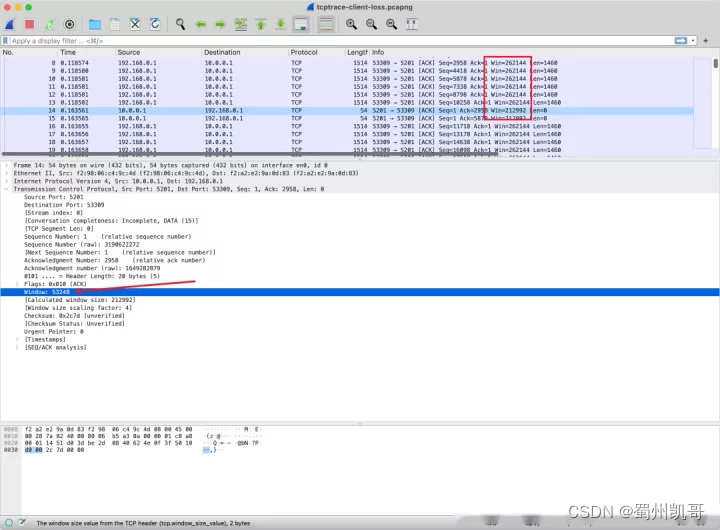Open a capture file with folder icon

95,24
